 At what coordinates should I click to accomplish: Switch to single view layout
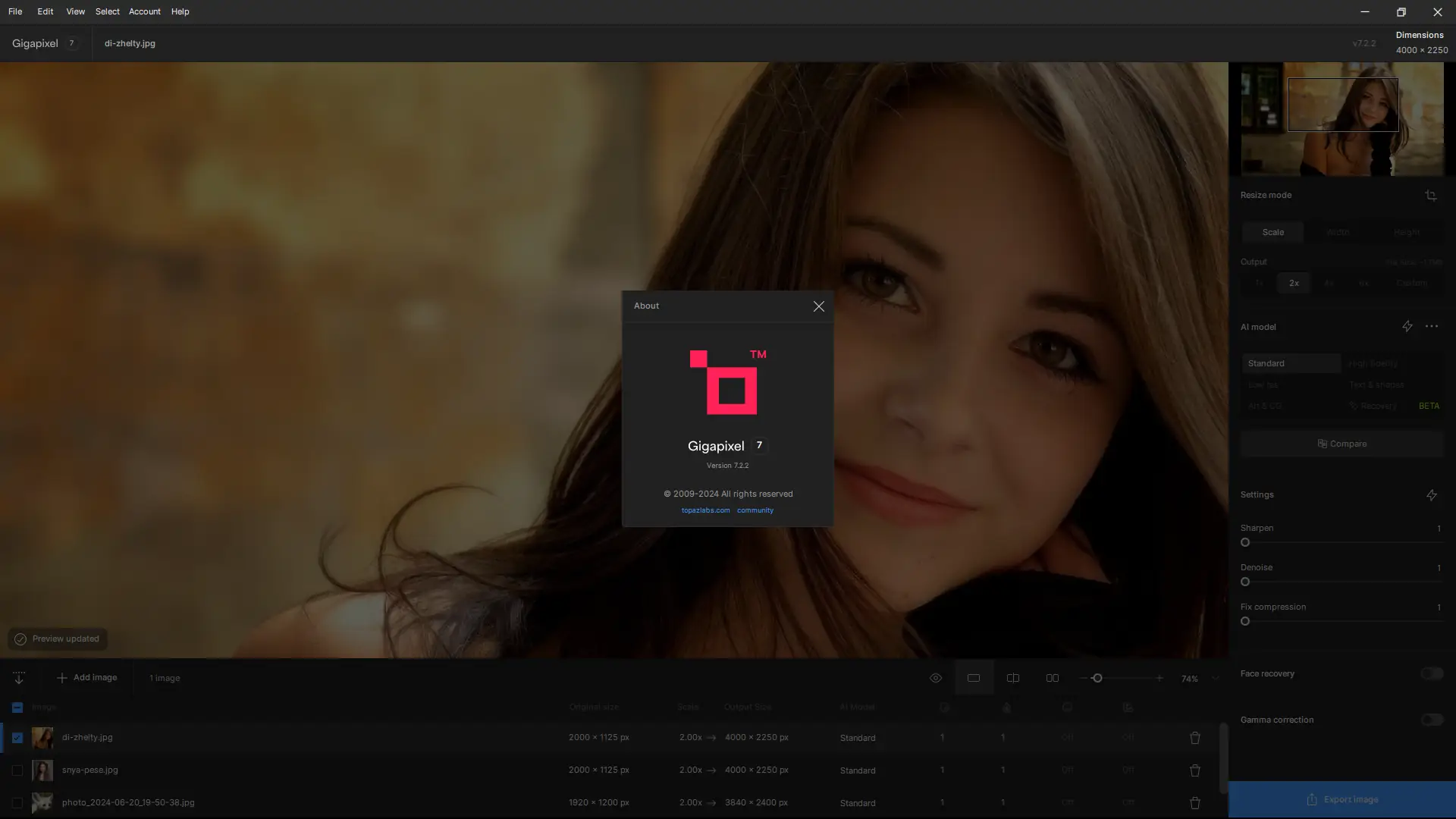(974, 678)
